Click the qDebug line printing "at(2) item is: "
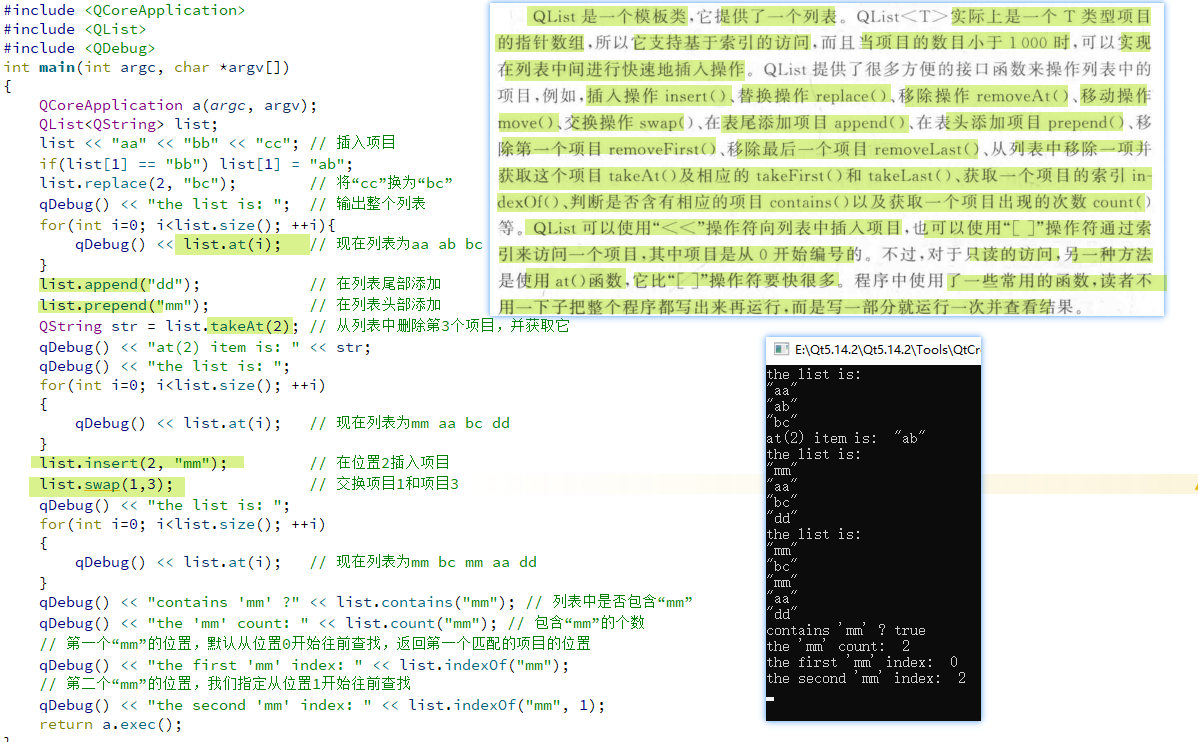 click(205, 347)
